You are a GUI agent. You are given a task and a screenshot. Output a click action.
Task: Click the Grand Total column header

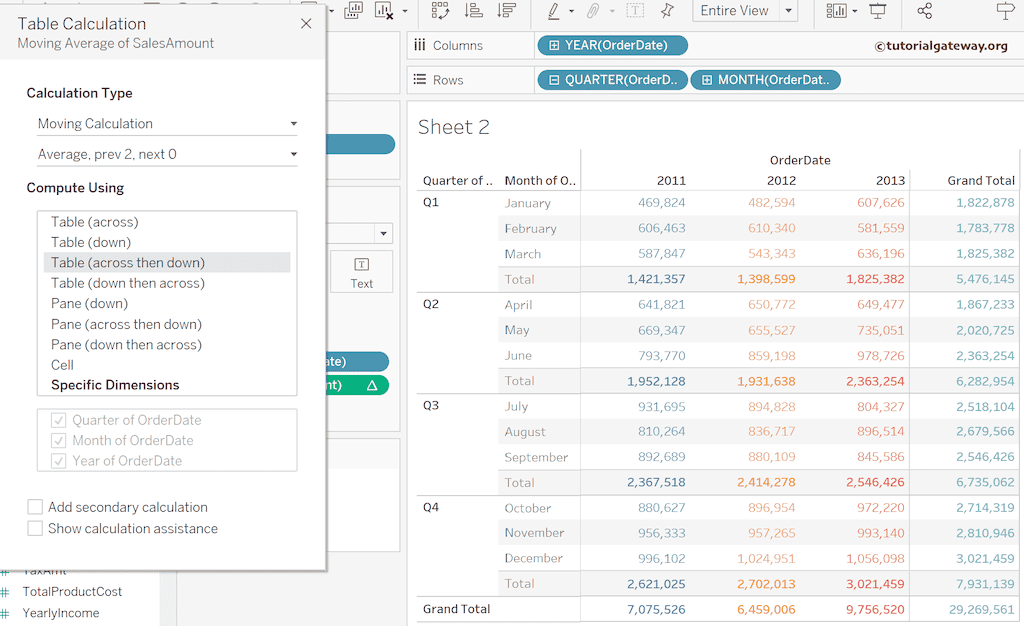tap(981, 181)
